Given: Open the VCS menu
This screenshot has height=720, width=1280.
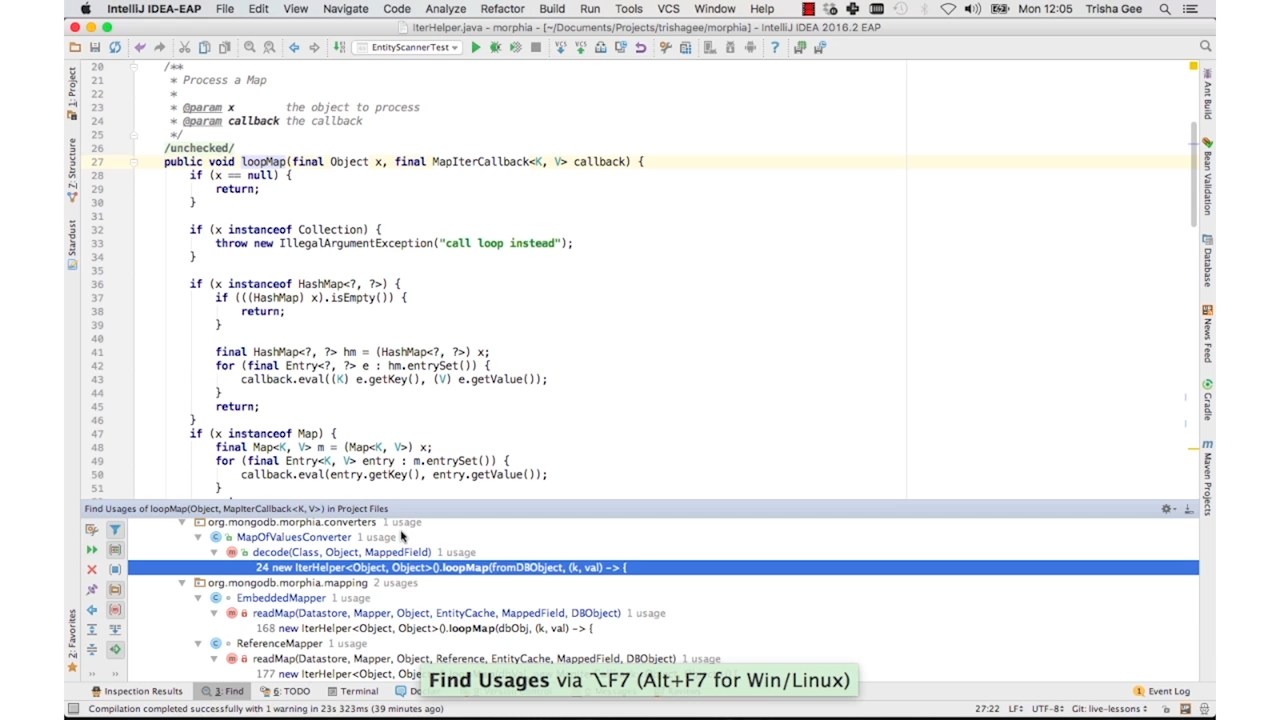Looking at the screenshot, I should pos(668,9).
